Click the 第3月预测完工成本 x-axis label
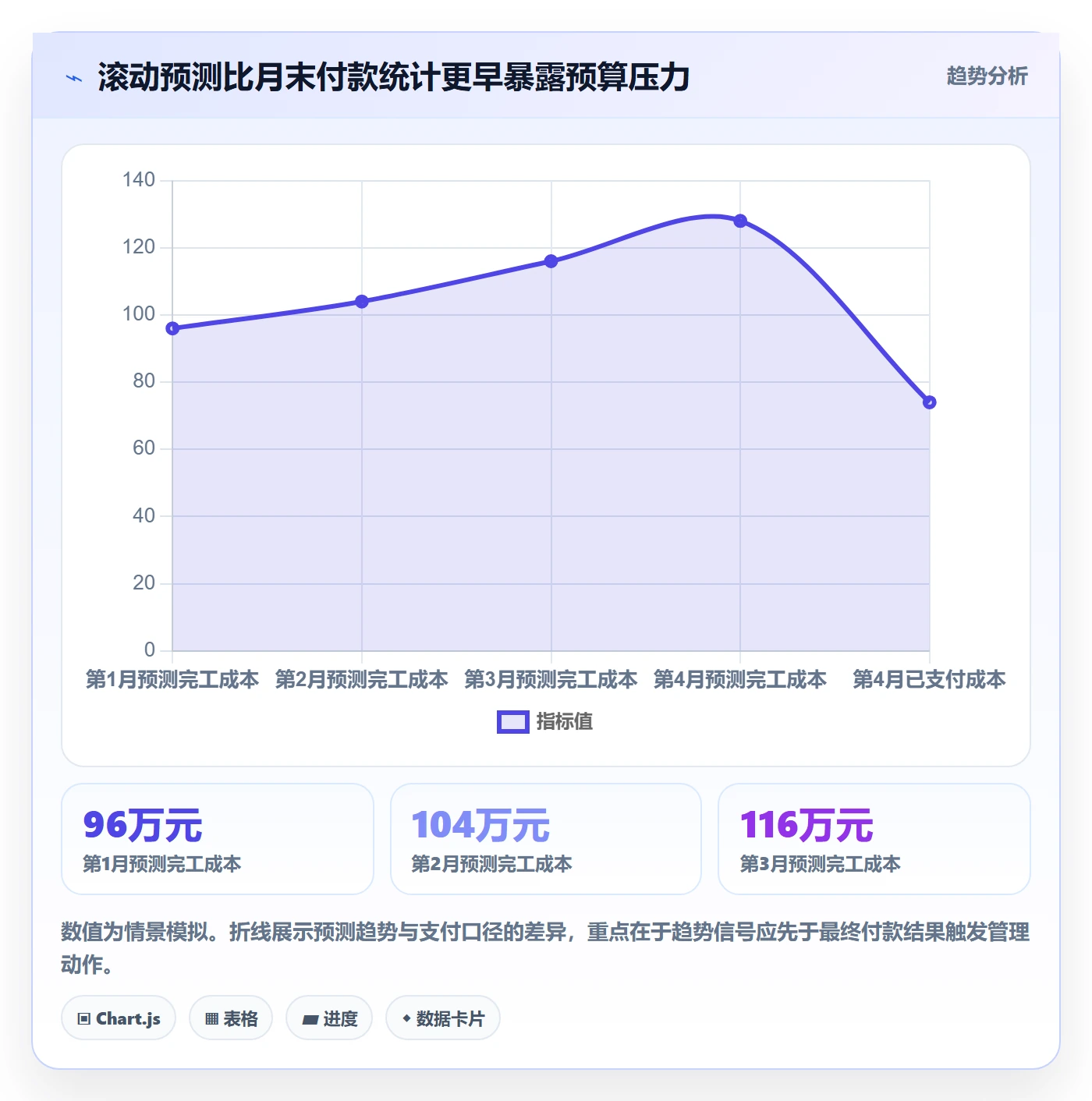 [551, 680]
